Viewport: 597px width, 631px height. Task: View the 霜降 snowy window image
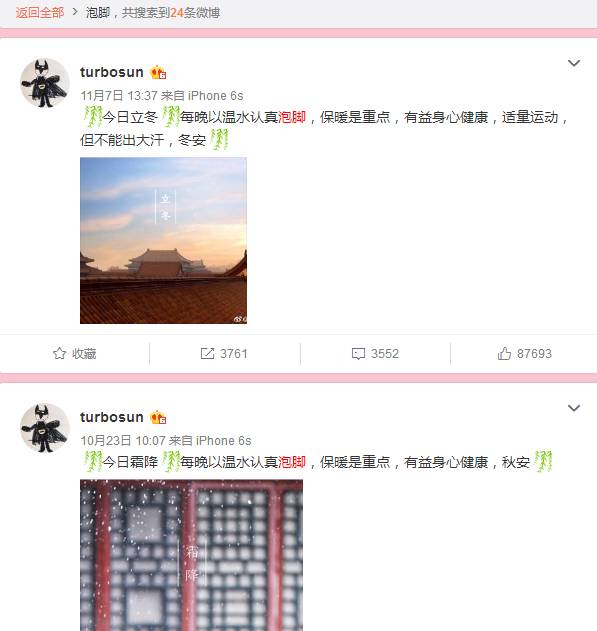191,555
